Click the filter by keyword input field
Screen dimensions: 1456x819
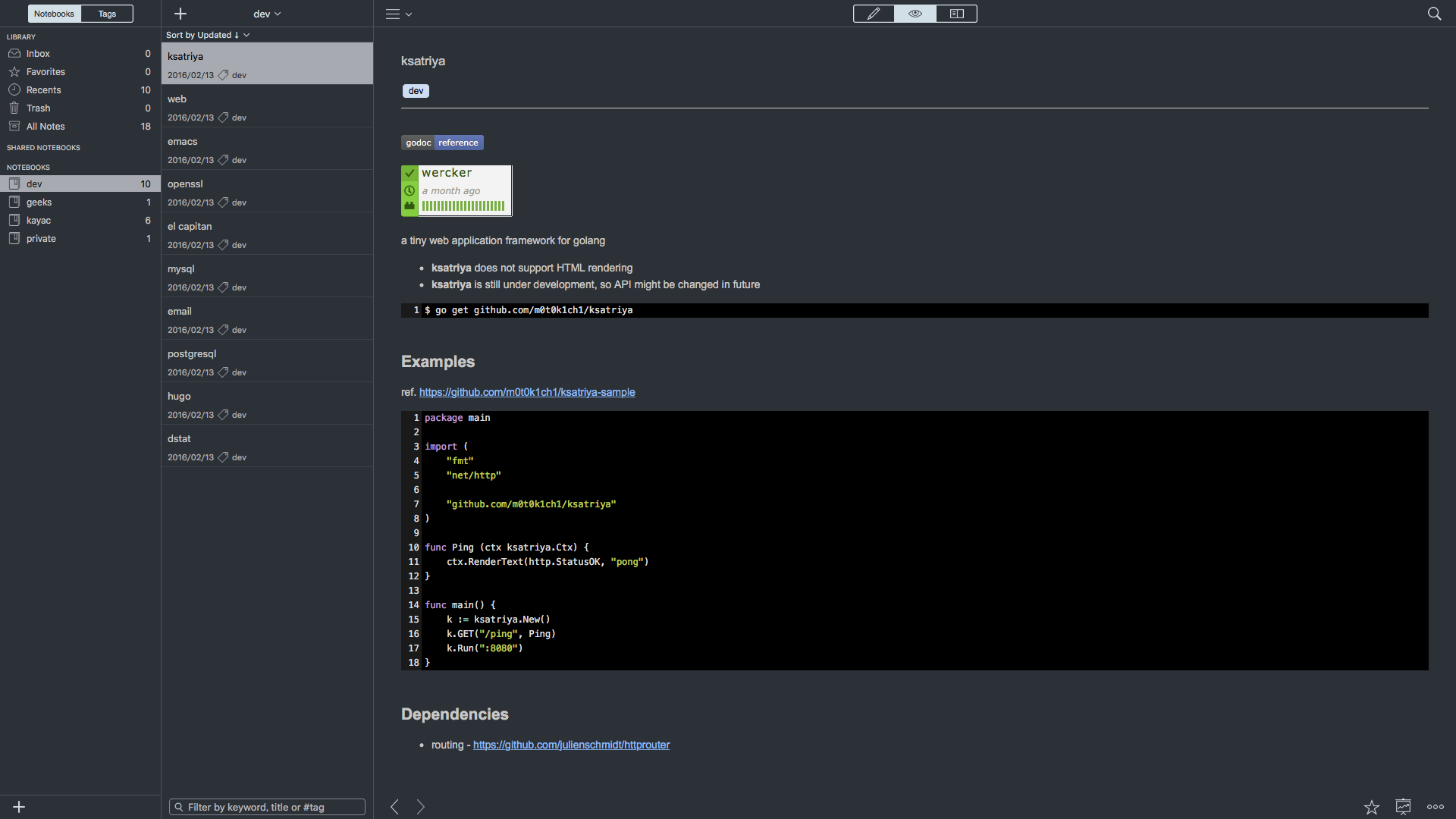pyautogui.click(x=267, y=807)
